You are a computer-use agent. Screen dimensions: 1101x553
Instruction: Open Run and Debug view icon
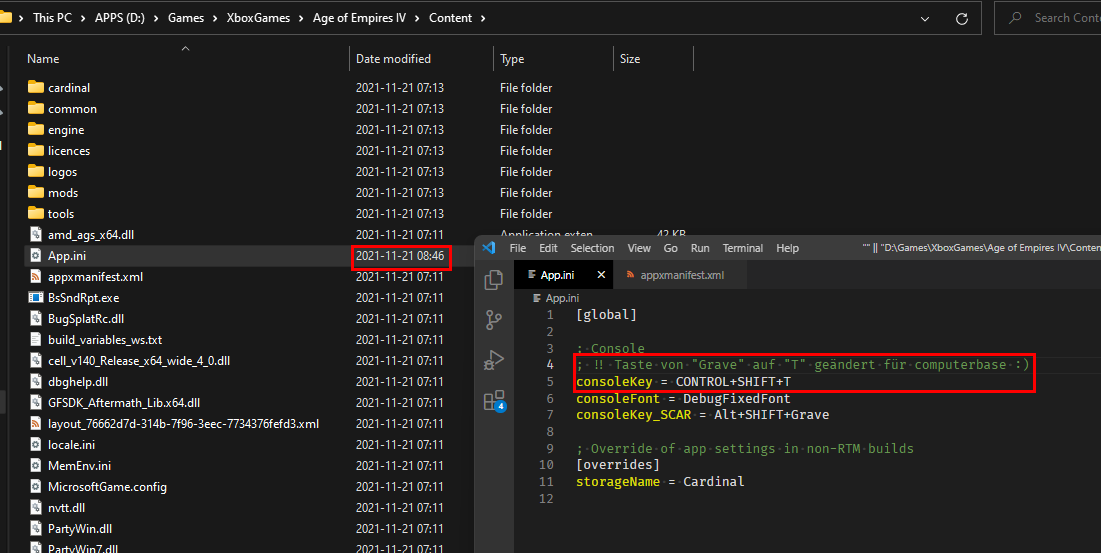(494, 360)
